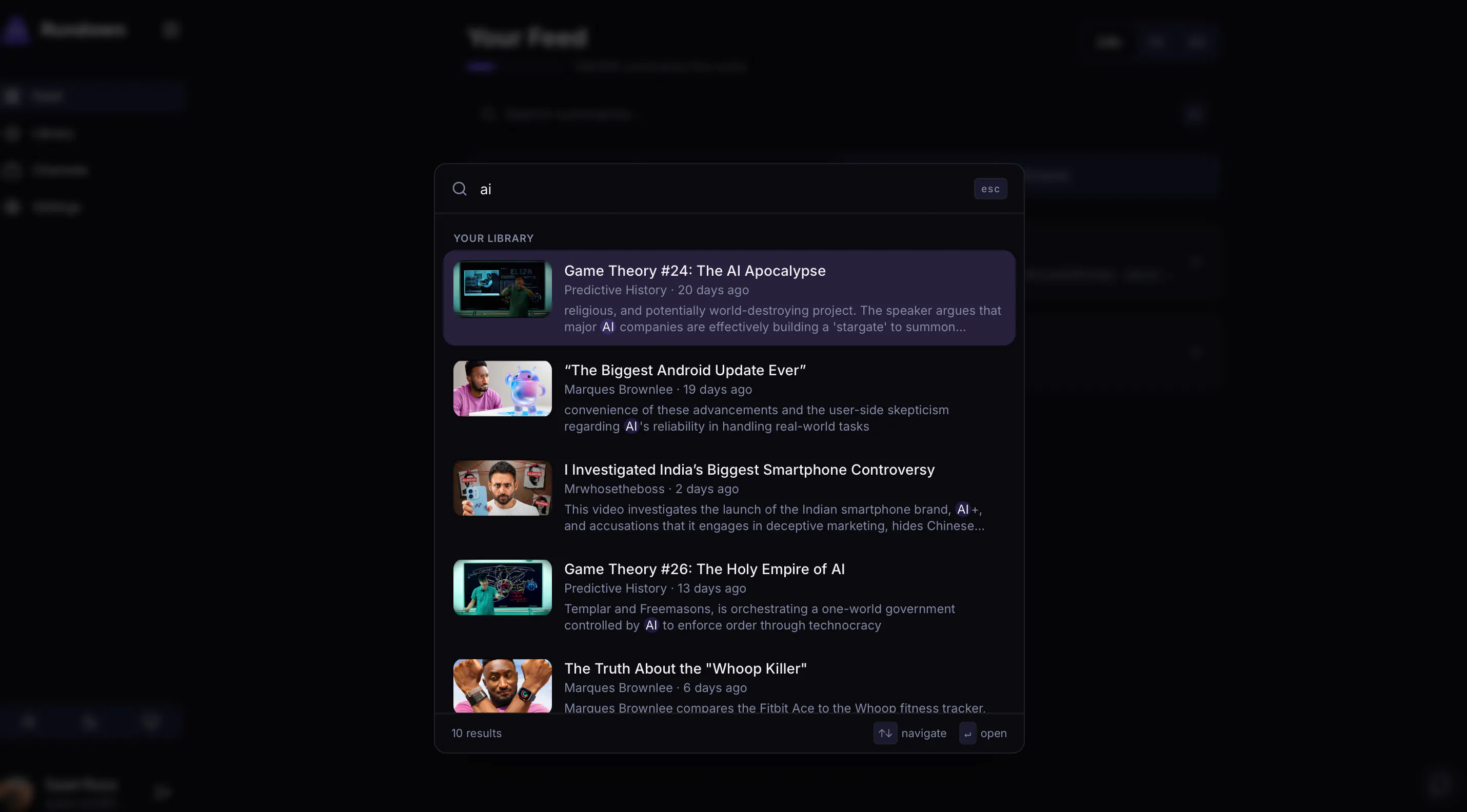Open the Game Theory #24 AI Apocalypse thumbnail
The height and width of the screenshot is (812, 1467).
tap(502, 289)
